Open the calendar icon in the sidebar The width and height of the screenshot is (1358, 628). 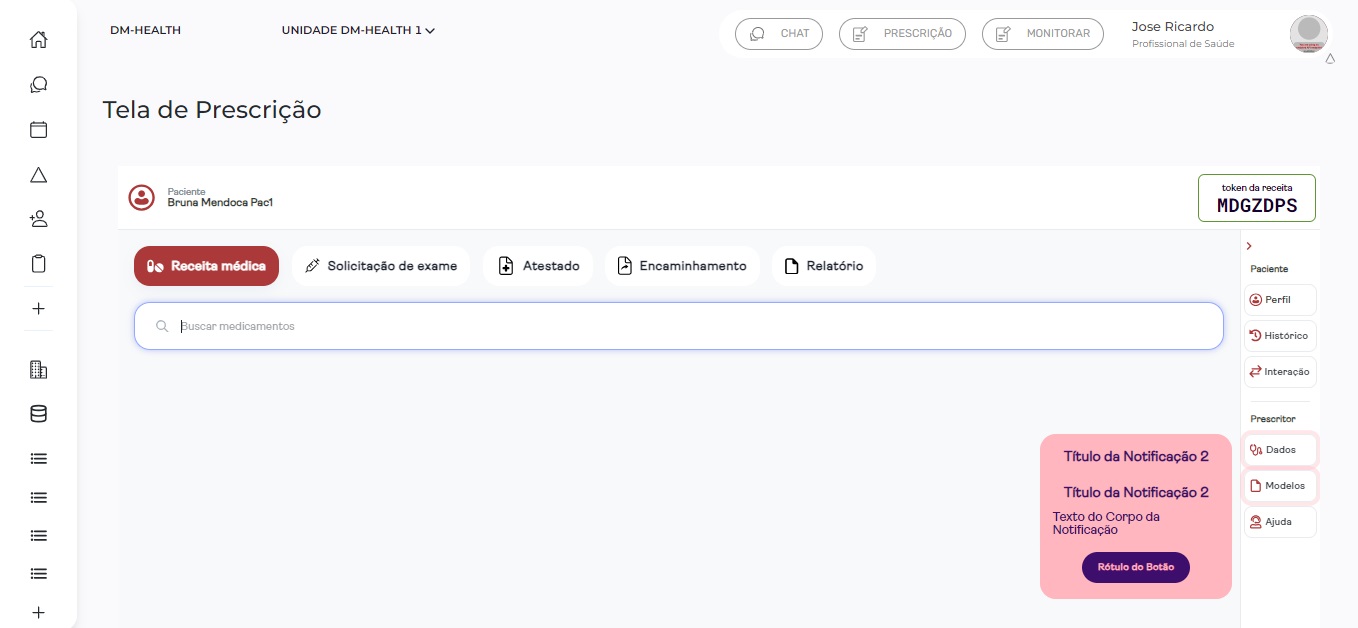[38, 130]
